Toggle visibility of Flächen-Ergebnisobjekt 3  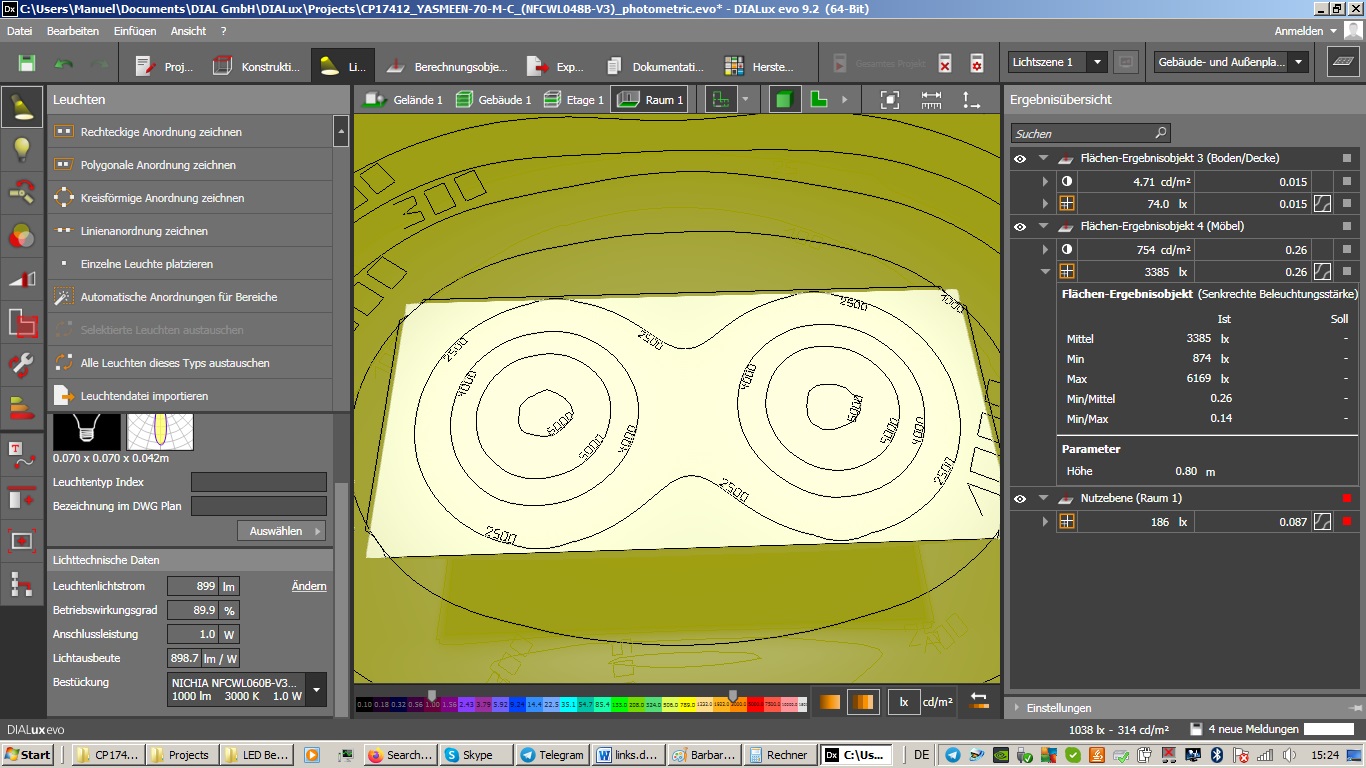click(x=1020, y=159)
